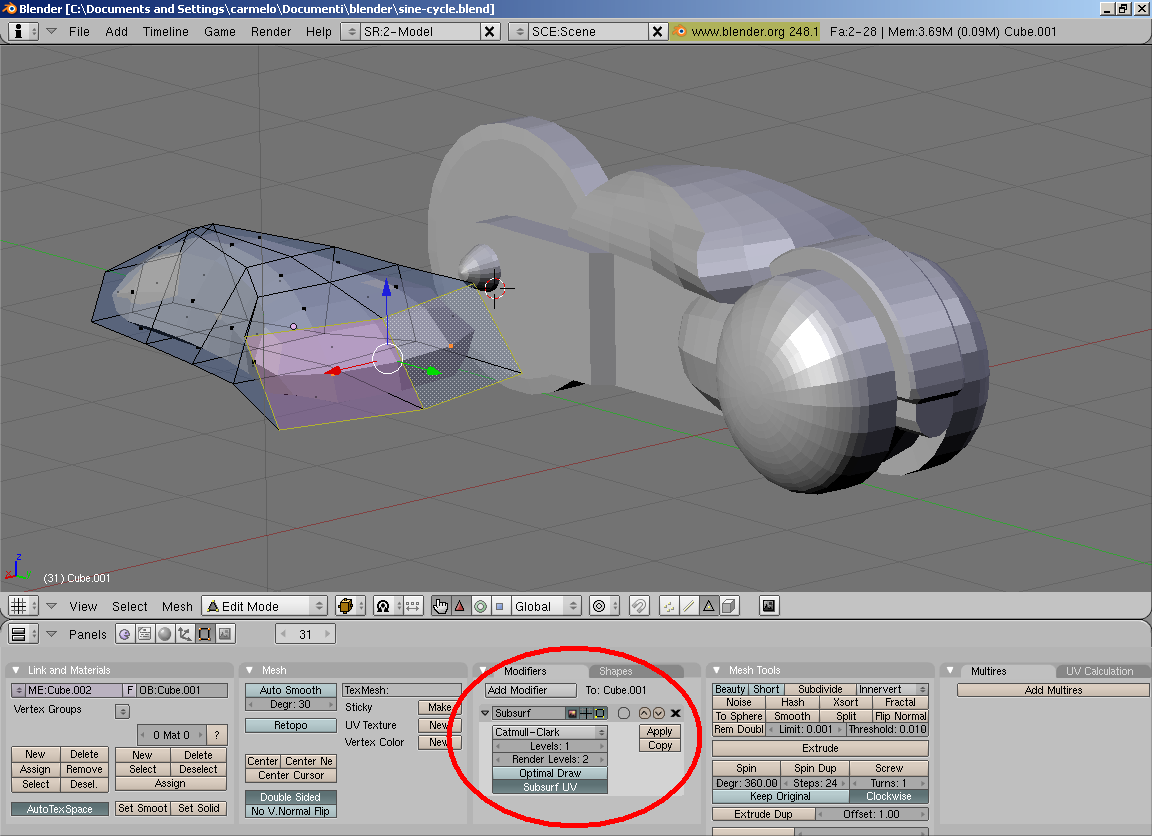Select face select mode triangle icon
The image size is (1152, 836).
tap(709, 606)
